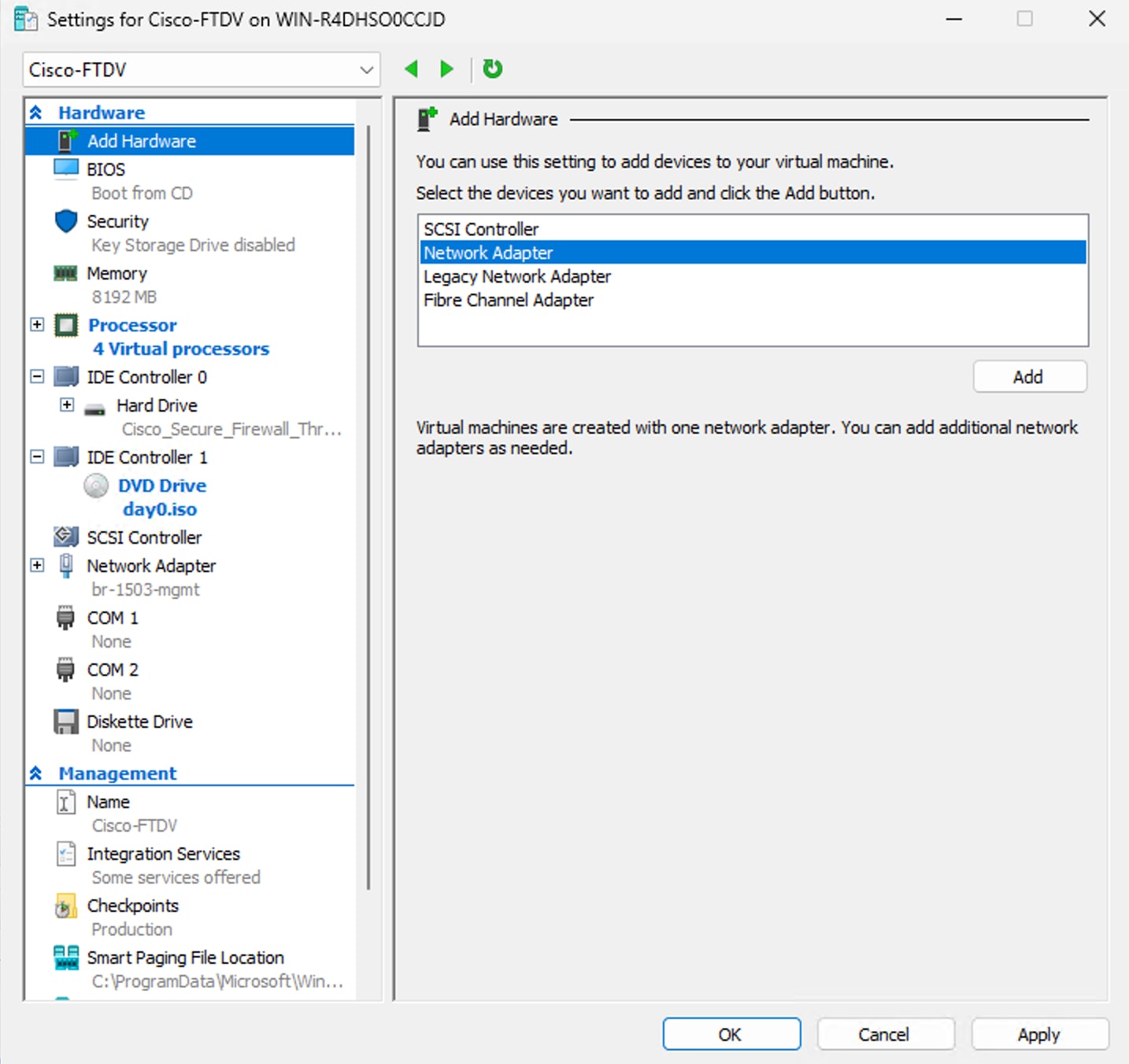
Task: Click the green forward navigation arrow
Action: click(x=446, y=69)
